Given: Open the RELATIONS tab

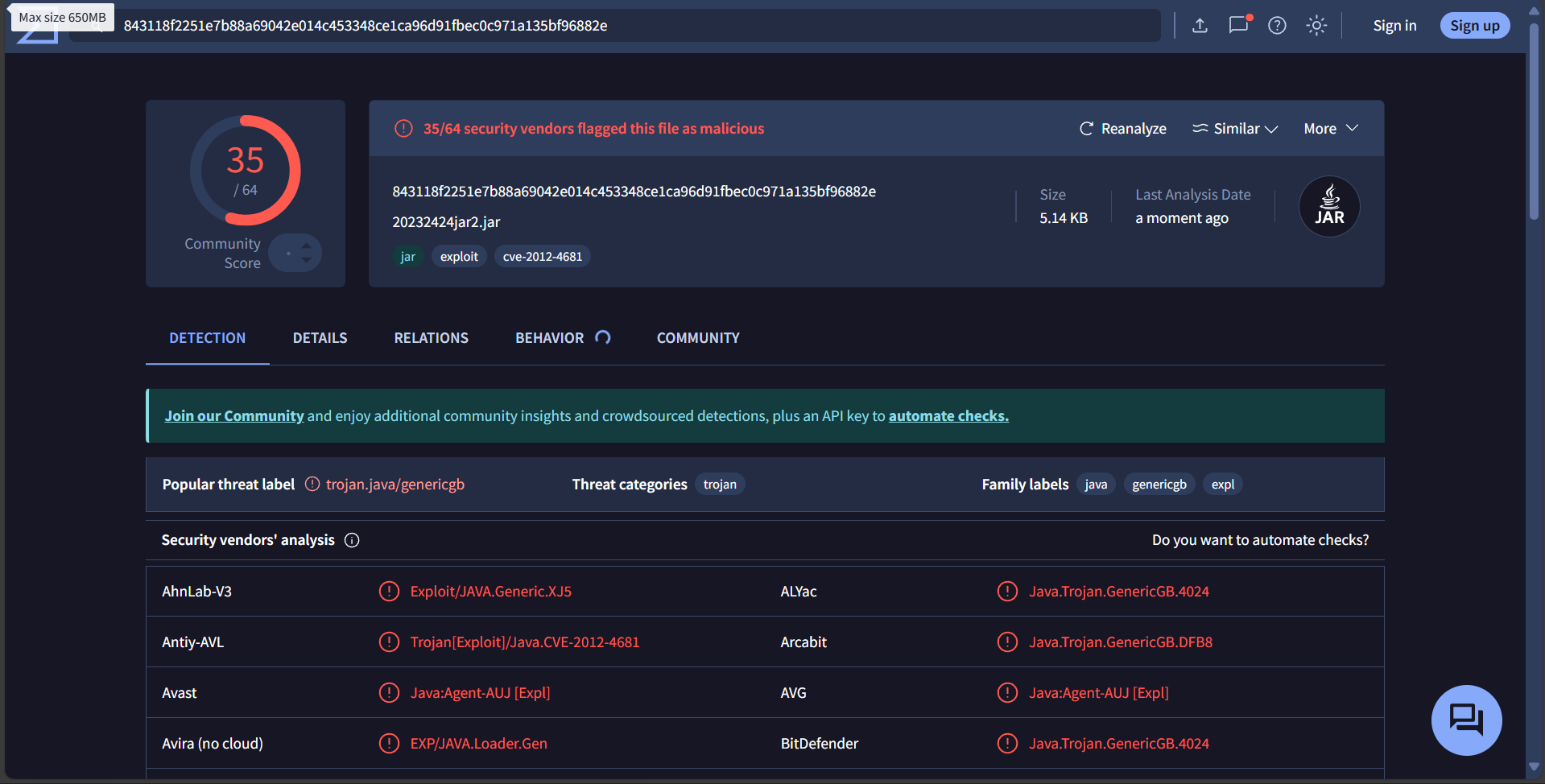Looking at the screenshot, I should [431, 338].
